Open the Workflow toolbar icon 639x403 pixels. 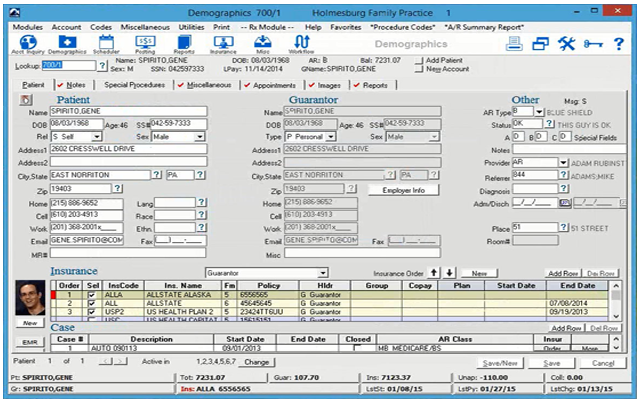(302, 44)
